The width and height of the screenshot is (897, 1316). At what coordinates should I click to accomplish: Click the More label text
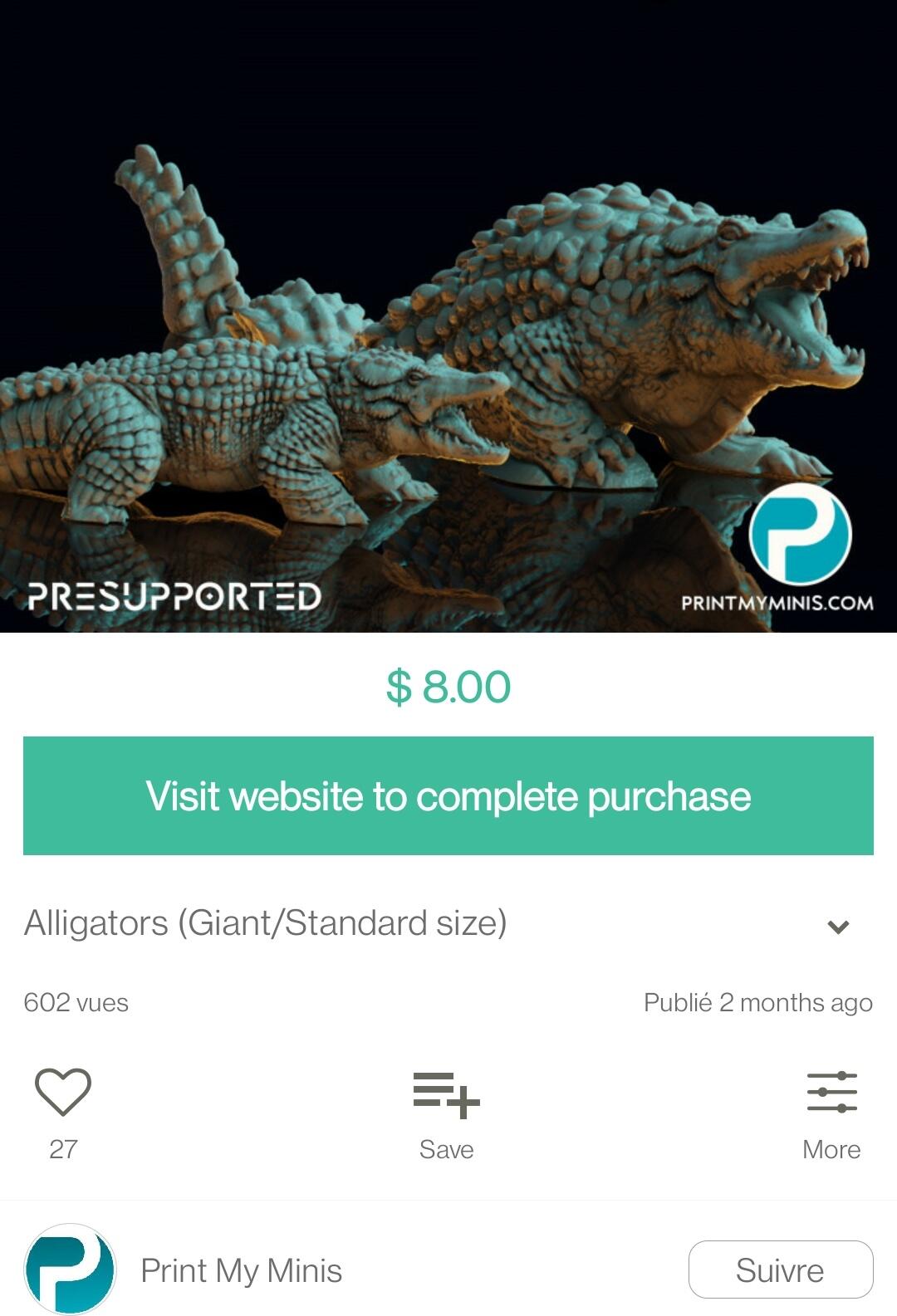pos(831,1149)
